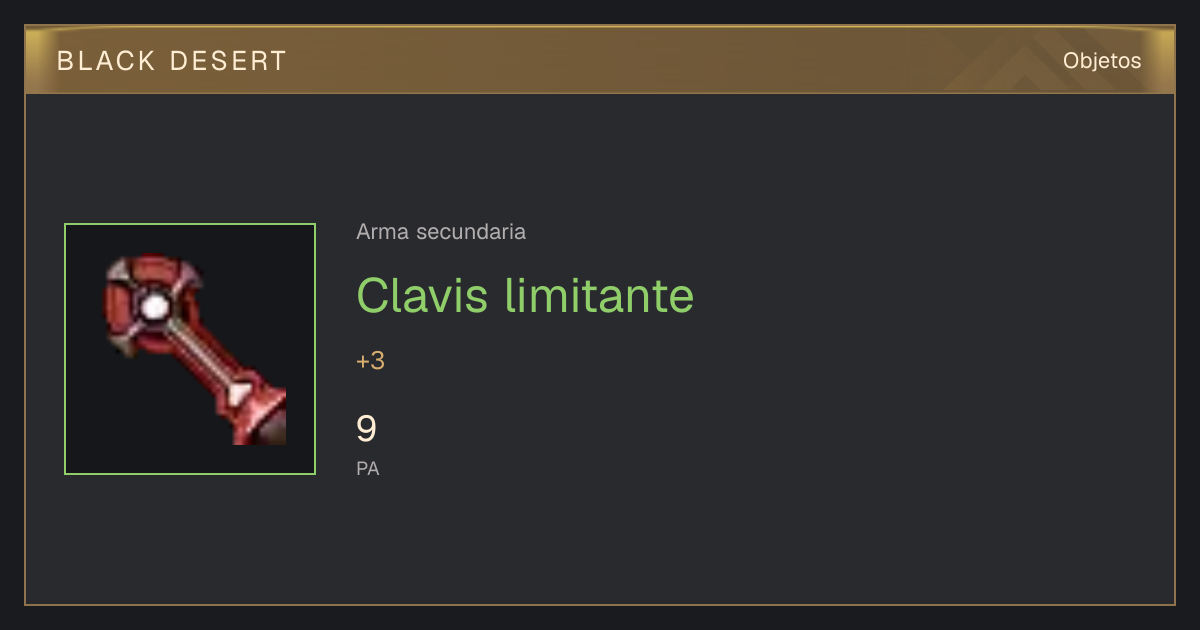Open the Objetos link in the header

[1102, 60]
